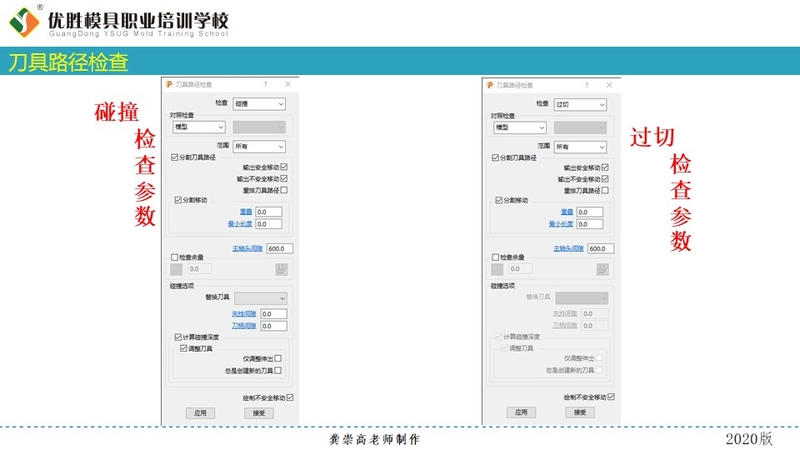This screenshot has width=800, height=450.
Task: Enable 重排刀具路径 checkbox in right dialog
Action: [605, 190]
